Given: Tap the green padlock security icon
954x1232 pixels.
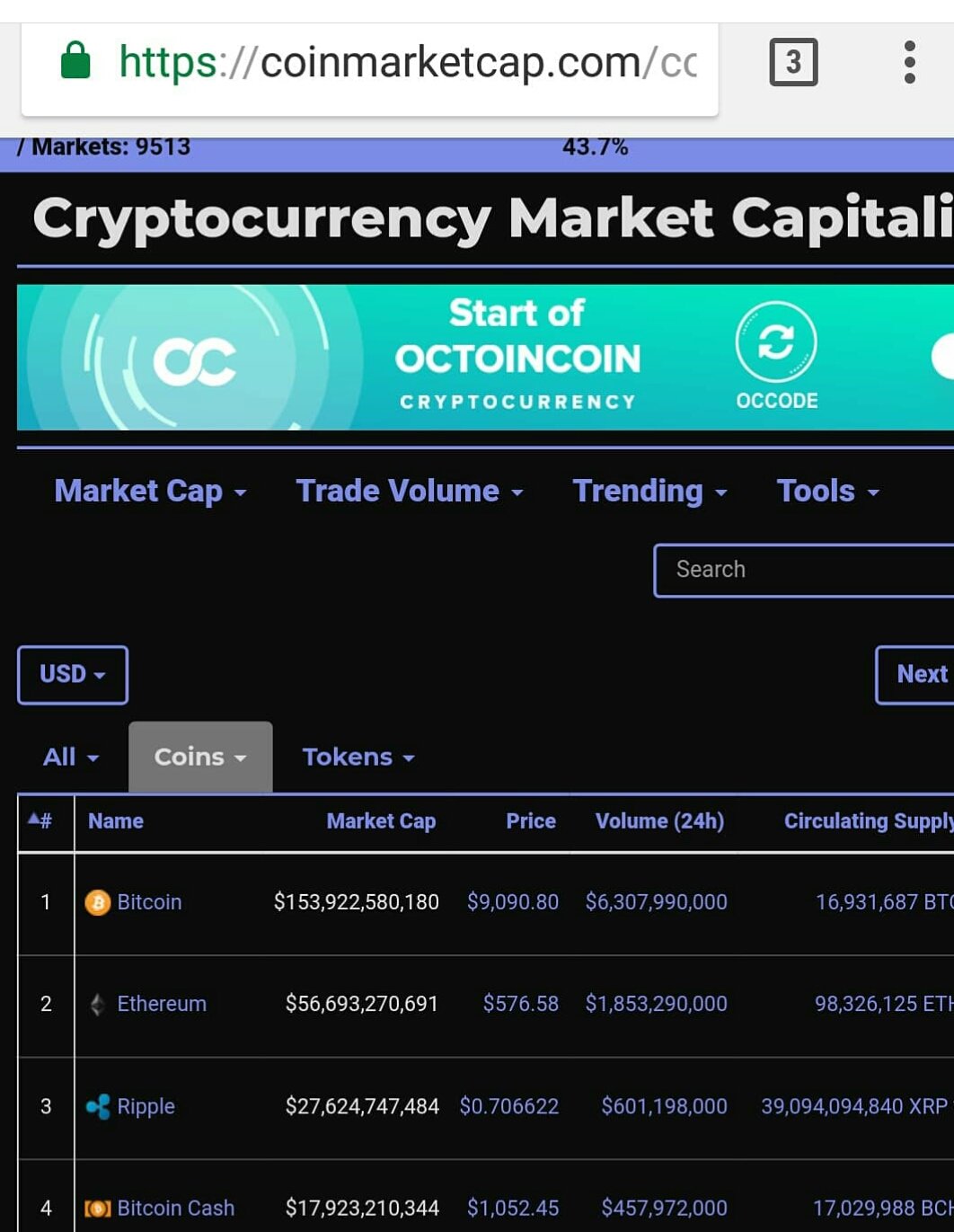Looking at the screenshot, I should pos(75,61).
